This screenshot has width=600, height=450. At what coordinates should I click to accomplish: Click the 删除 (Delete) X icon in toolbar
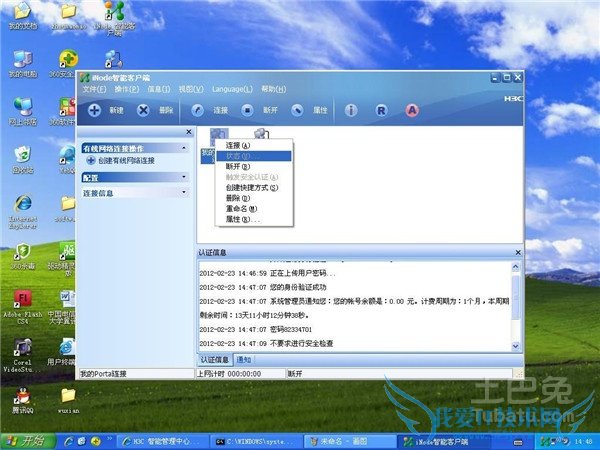pyautogui.click(x=143, y=110)
